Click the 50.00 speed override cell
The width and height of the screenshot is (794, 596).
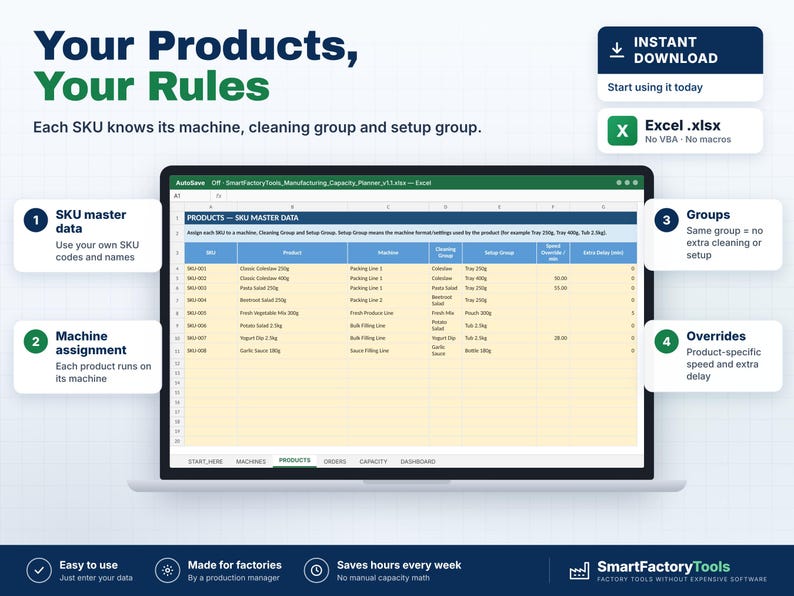(553, 279)
